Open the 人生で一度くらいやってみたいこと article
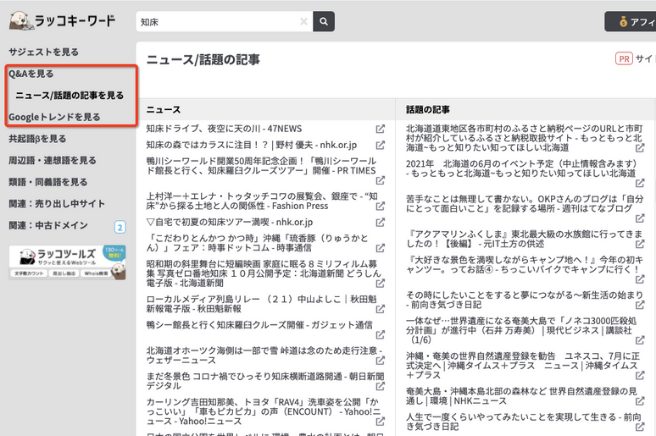This screenshot has height=436, width=656. coord(523,422)
